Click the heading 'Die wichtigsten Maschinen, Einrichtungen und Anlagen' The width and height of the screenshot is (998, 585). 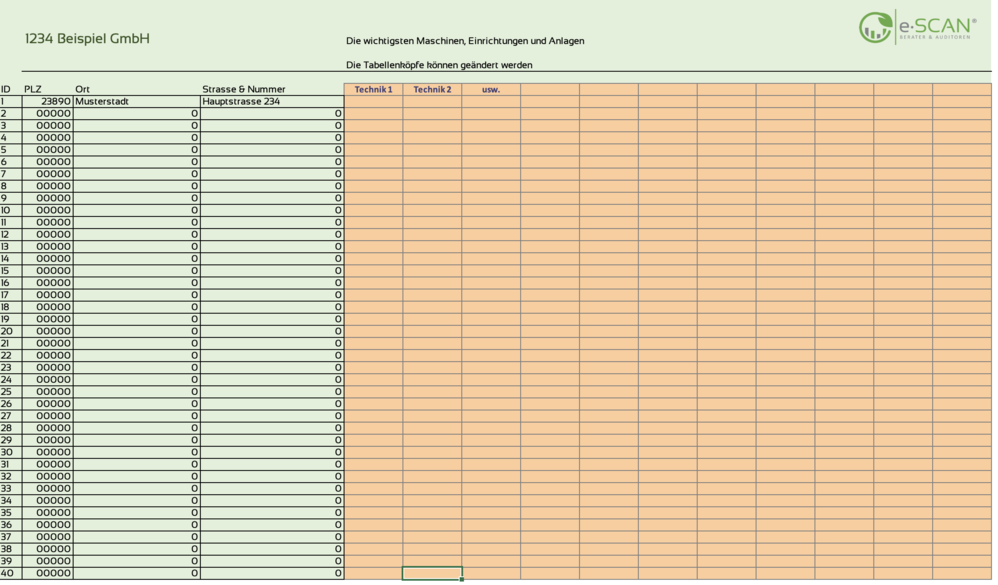coord(465,41)
